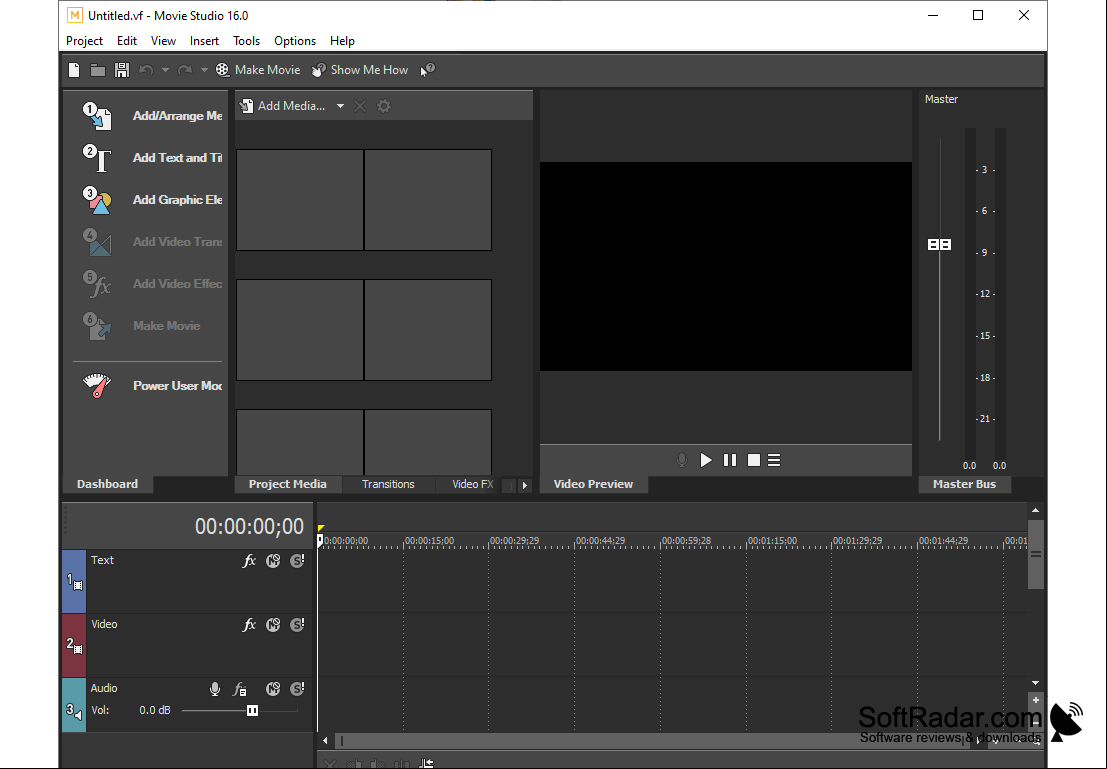Viewport: 1107px width, 769px height.
Task: Click the undo arrow in the toolbar
Action: 146,70
